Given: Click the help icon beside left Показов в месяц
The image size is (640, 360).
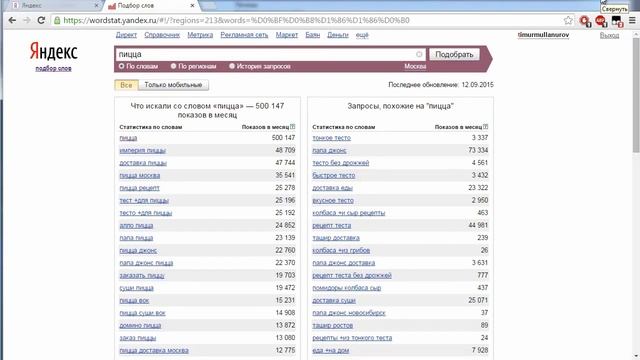Looking at the screenshot, I should [x=293, y=127].
